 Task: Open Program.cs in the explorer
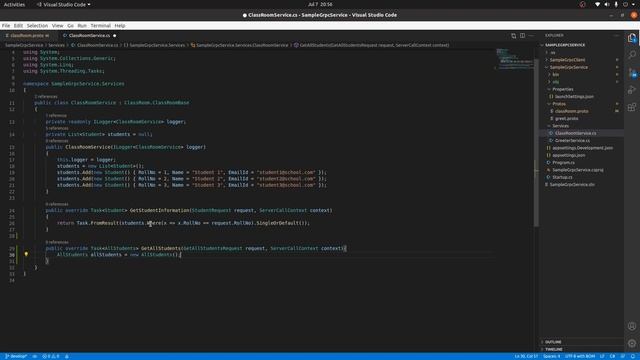(x=563, y=163)
